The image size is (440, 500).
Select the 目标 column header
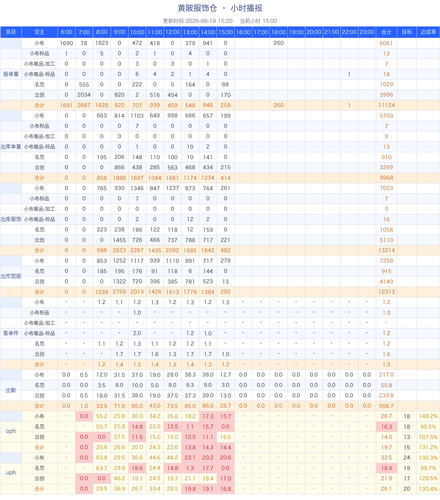coord(407,32)
